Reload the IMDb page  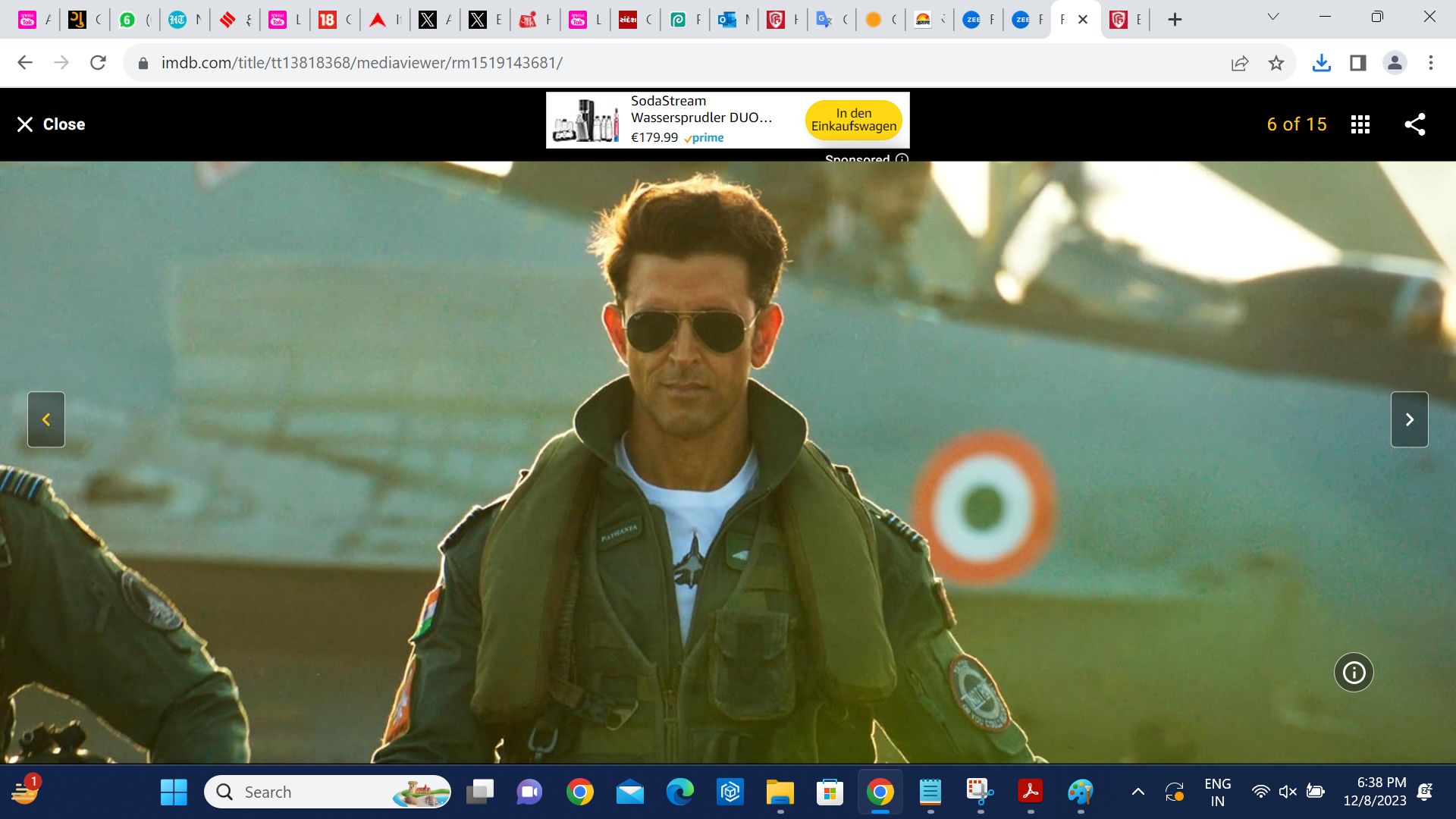pyautogui.click(x=98, y=63)
